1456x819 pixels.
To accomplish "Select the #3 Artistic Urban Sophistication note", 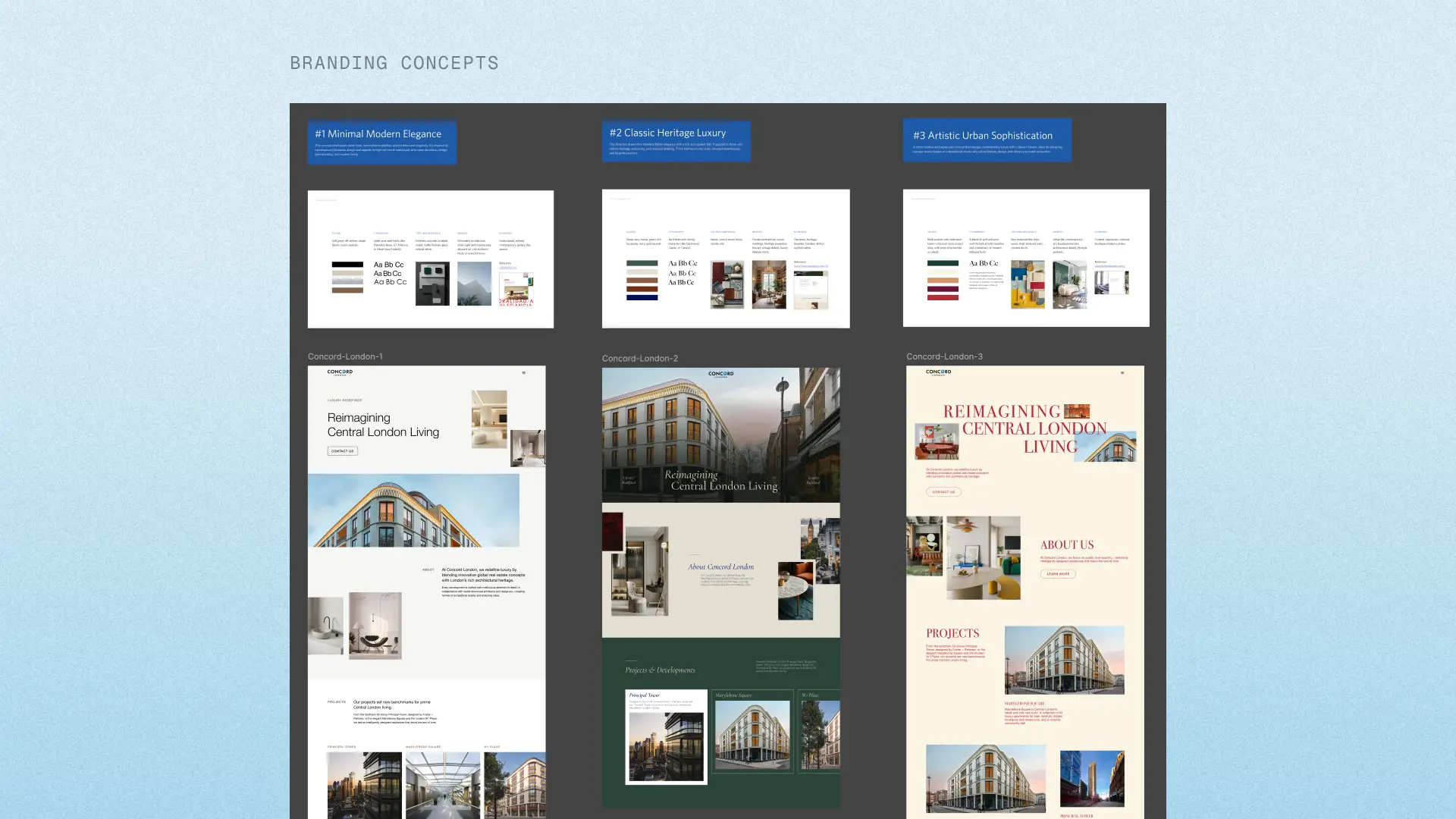I will pos(987,140).
